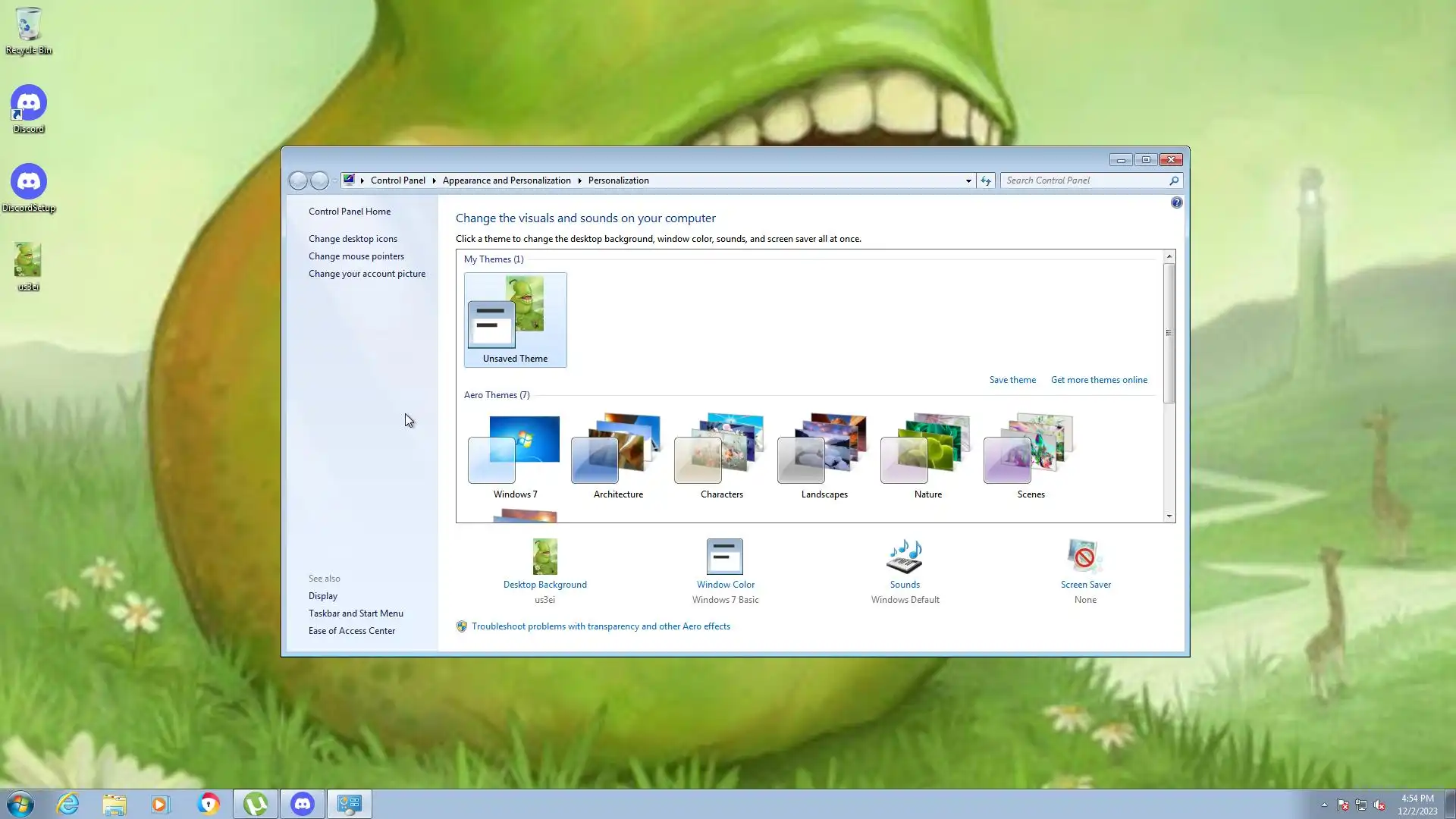Click the help question mark icon
The image size is (1456, 819).
click(1176, 202)
